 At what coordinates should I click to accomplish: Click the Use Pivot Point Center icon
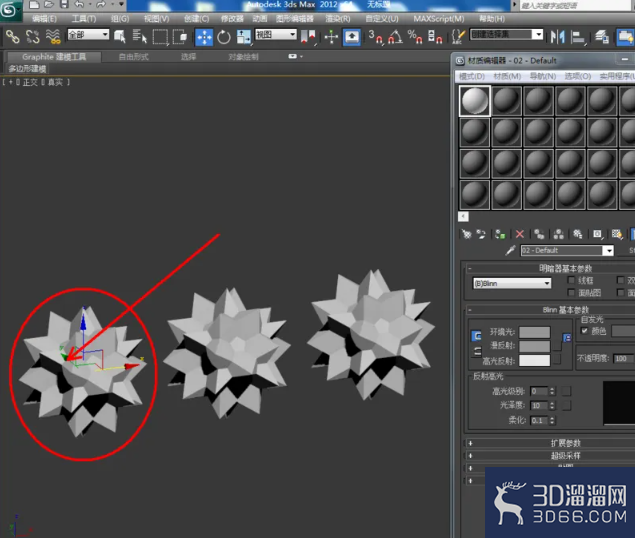tap(308, 37)
